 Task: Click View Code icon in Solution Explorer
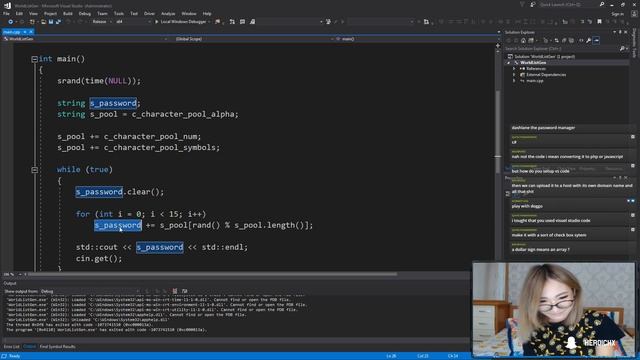click(x=581, y=40)
